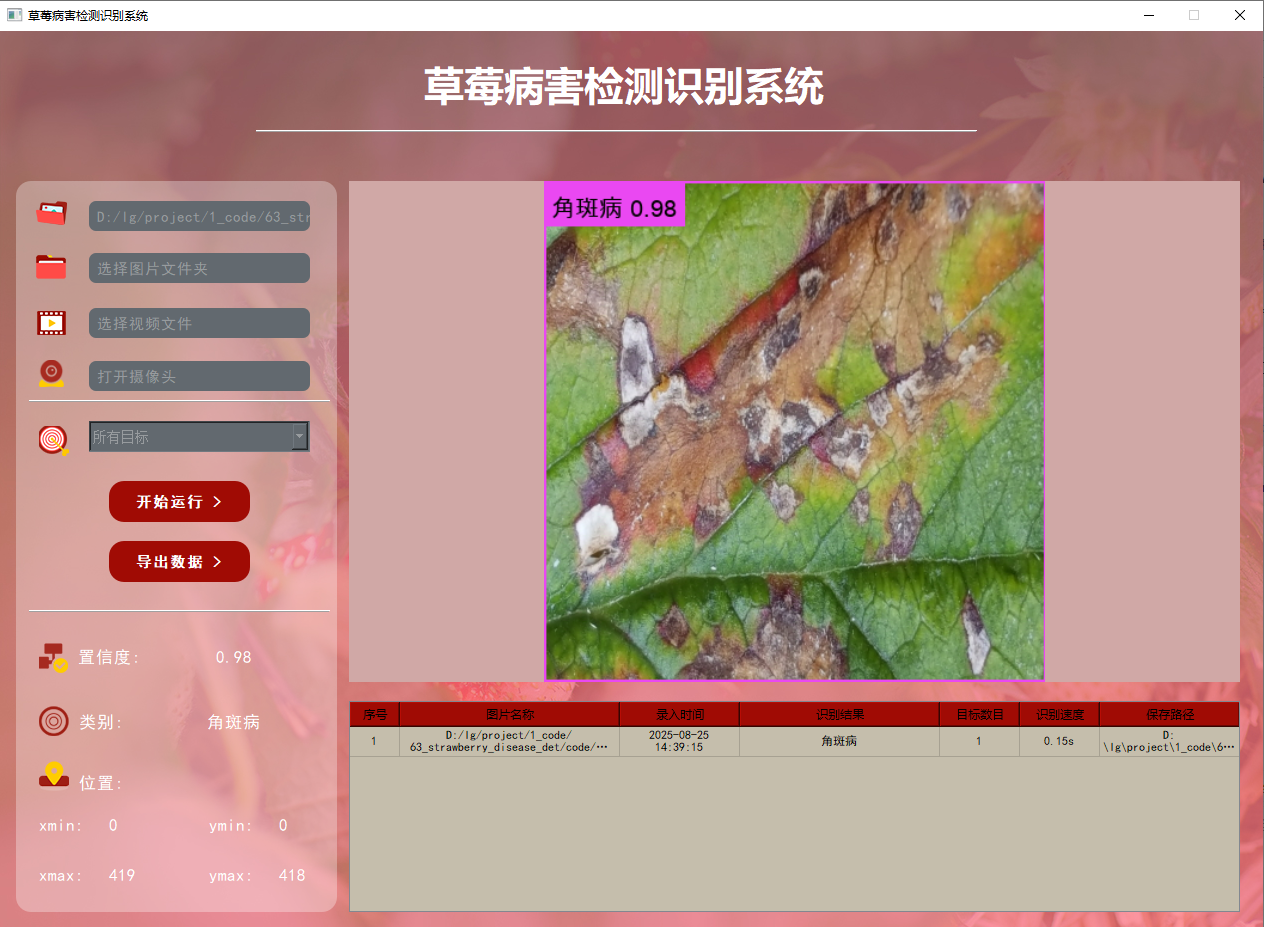Click the 识别速度 column header
Screen dimensions: 1264x927
(x=1060, y=715)
